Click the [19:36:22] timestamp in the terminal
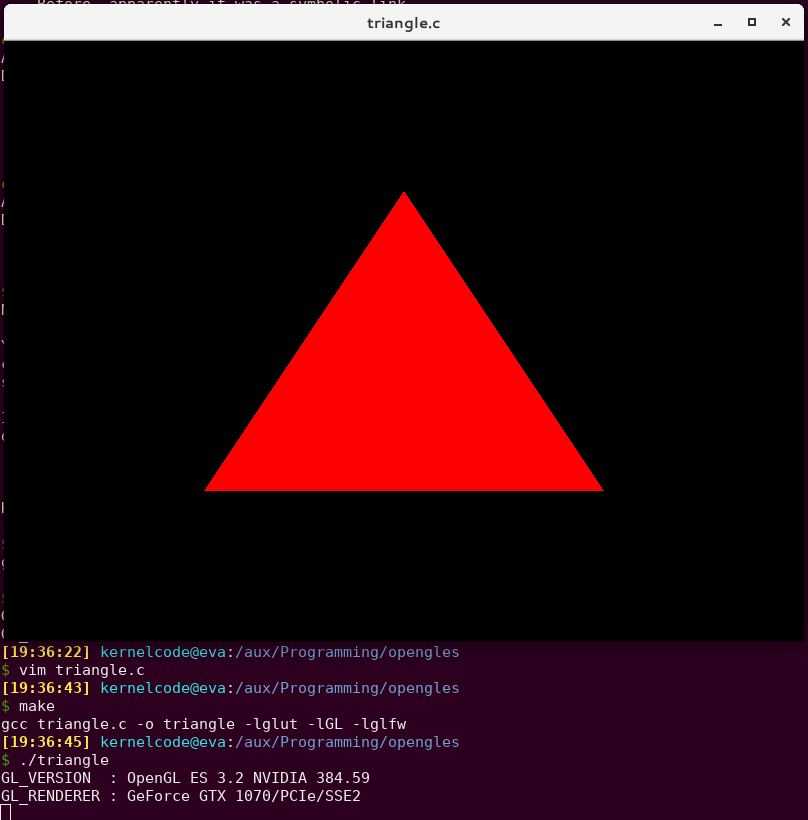This screenshot has width=808, height=820. 46,652
